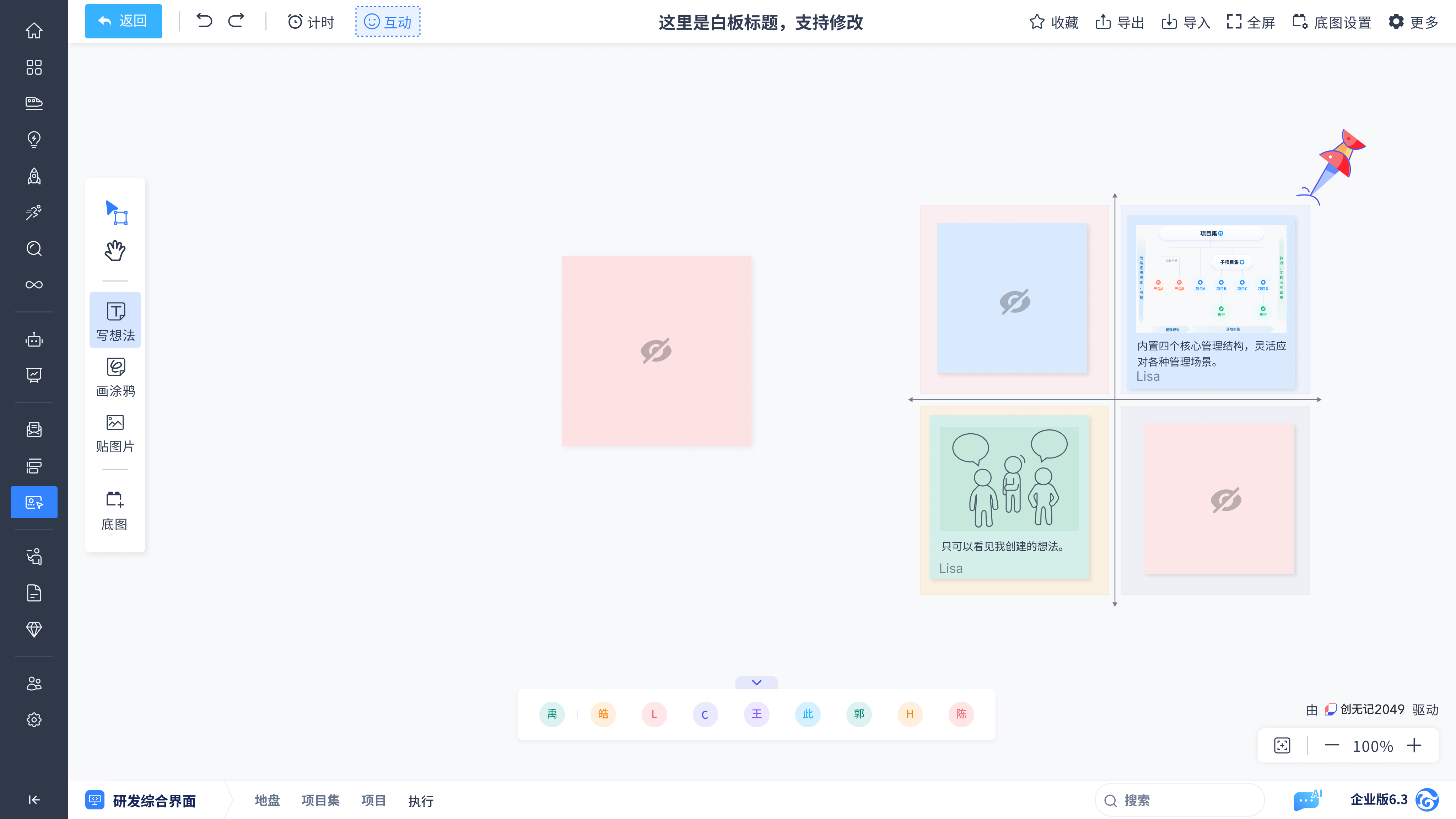Click the 返回 back button
Image resolution: width=1456 pixels, height=819 pixels.
pyautogui.click(x=123, y=21)
